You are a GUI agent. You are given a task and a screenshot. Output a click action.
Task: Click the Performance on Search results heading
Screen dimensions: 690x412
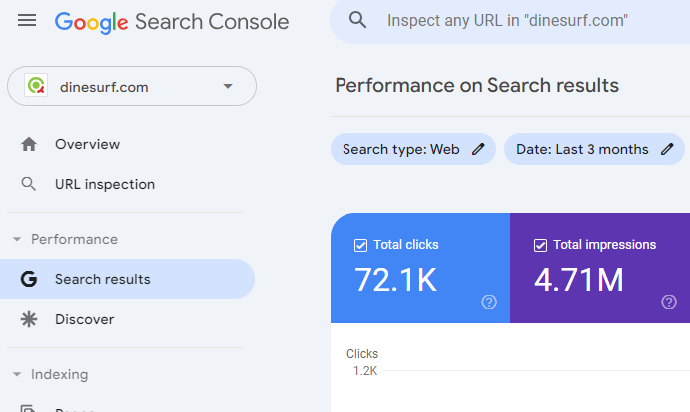(x=477, y=85)
